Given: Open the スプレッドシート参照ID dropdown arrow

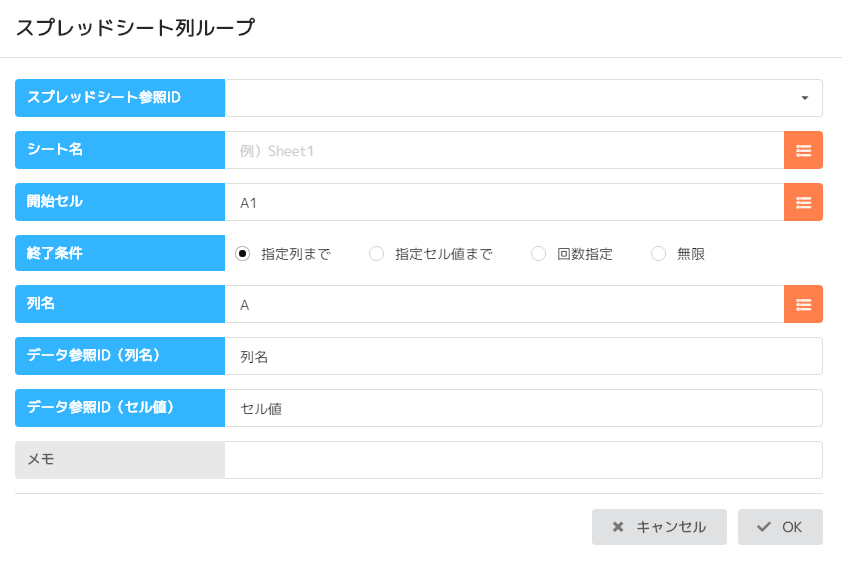Looking at the screenshot, I should pyautogui.click(x=804, y=98).
